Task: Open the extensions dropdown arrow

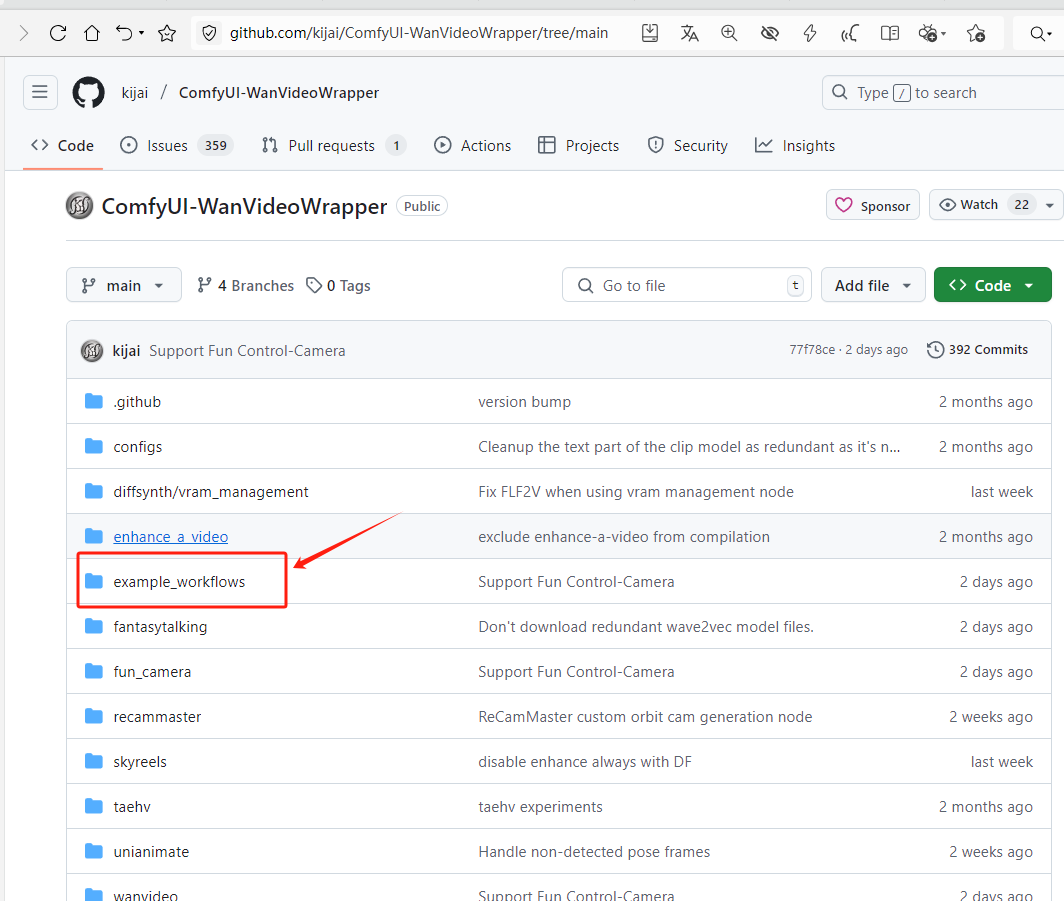Action: [944, 33]
